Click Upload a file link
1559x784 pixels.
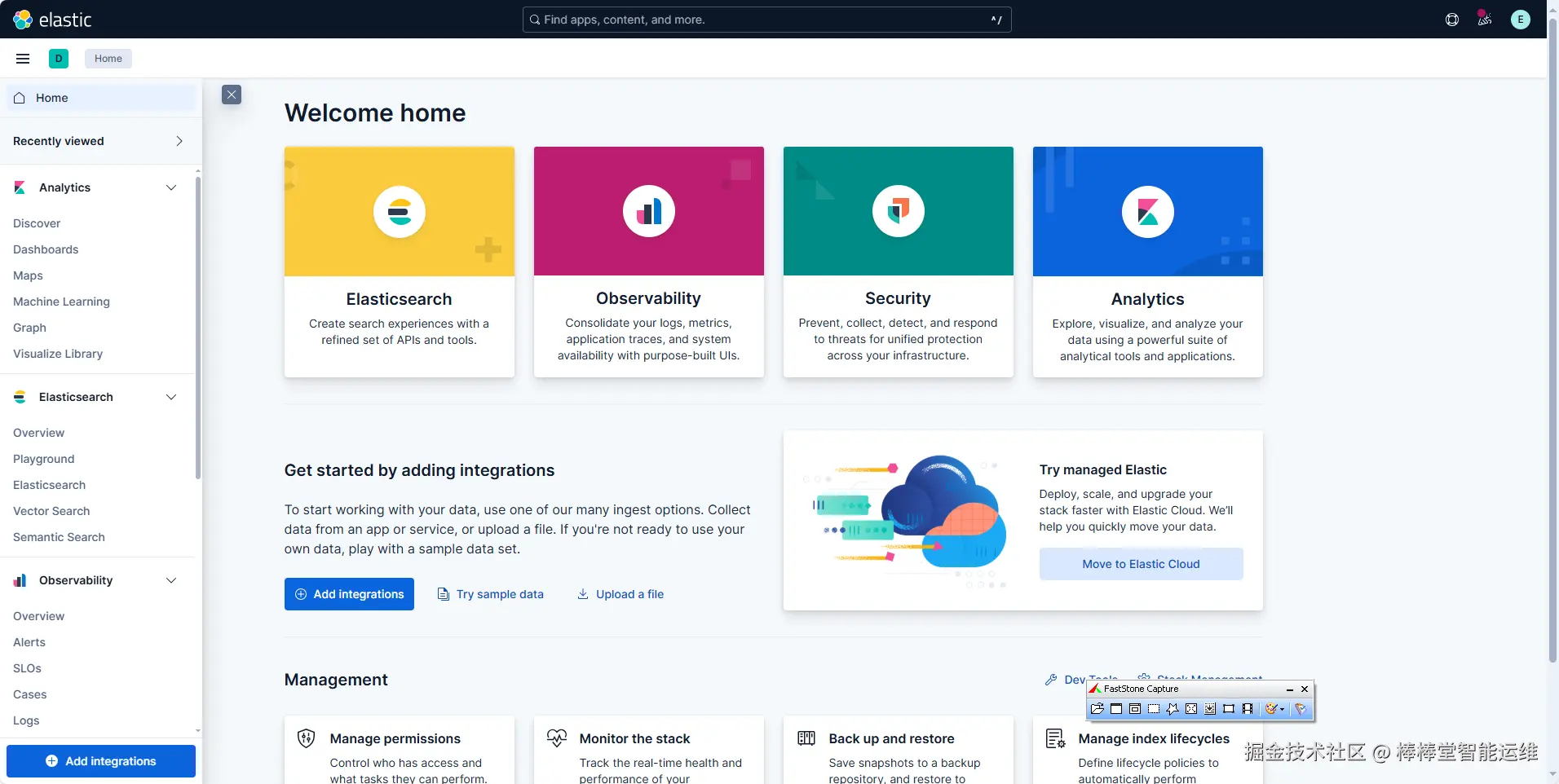point(621,594)
